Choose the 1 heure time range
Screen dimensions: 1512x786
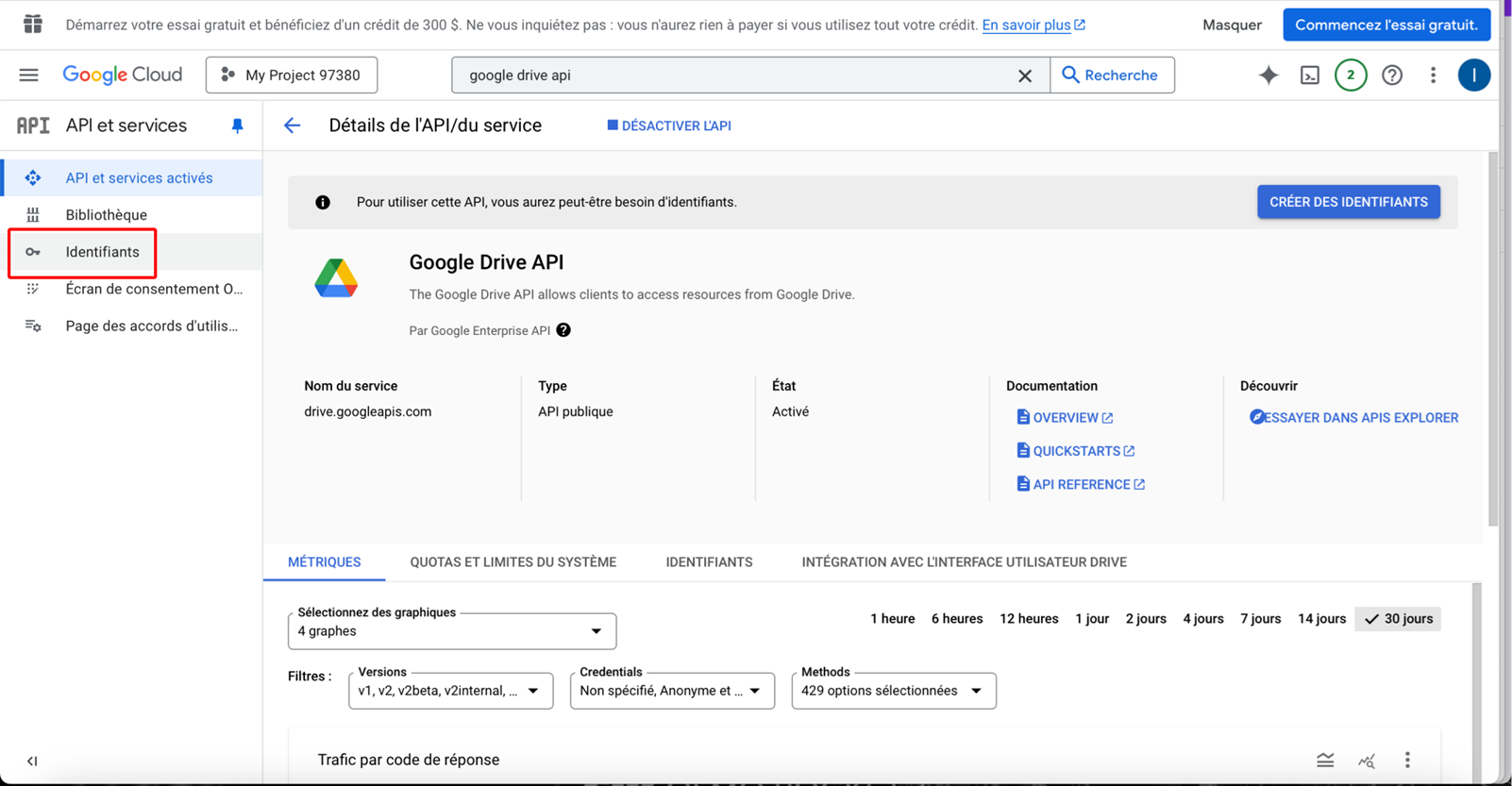coord(892,619)
